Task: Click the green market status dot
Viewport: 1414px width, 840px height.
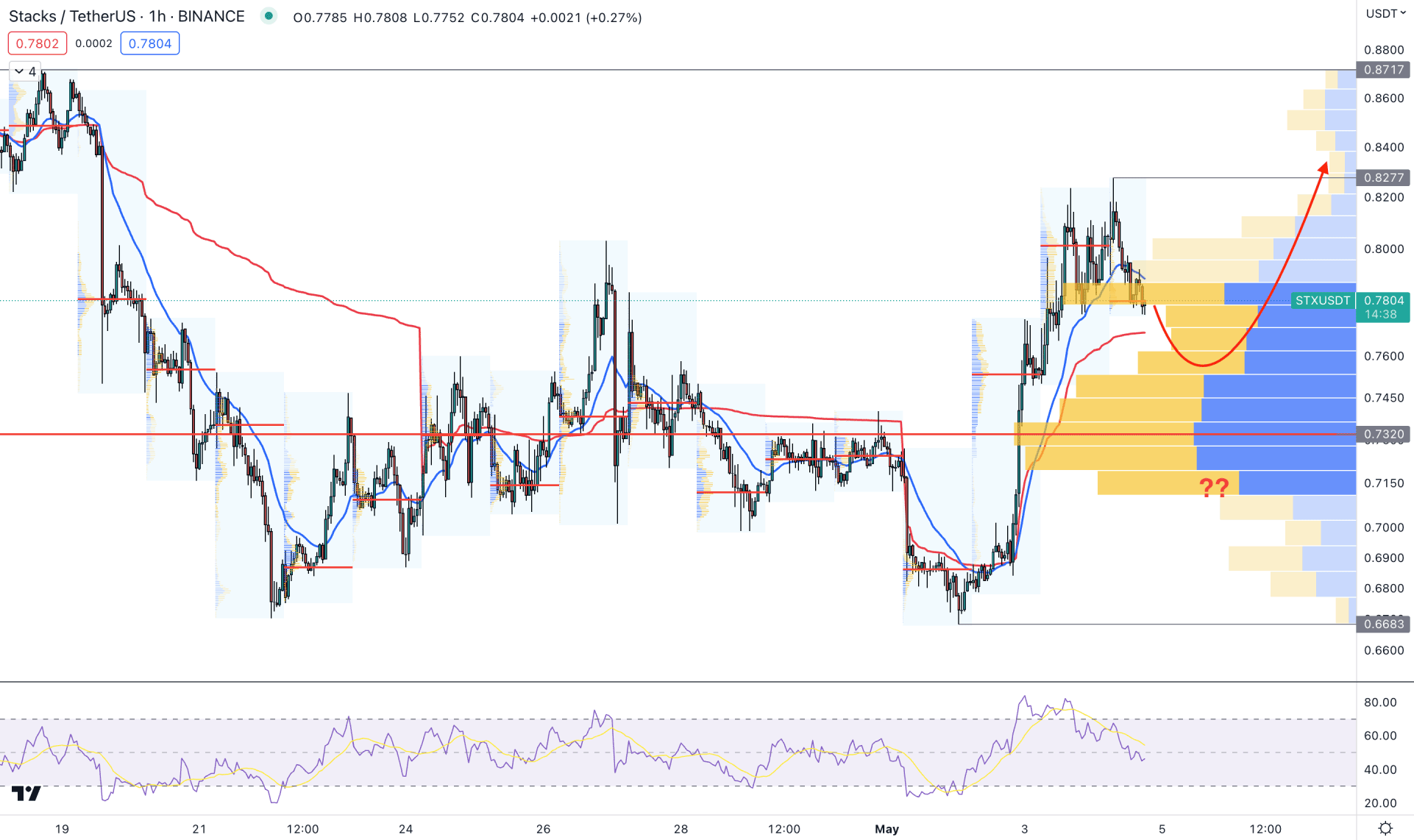Action: tap(269, 15)
